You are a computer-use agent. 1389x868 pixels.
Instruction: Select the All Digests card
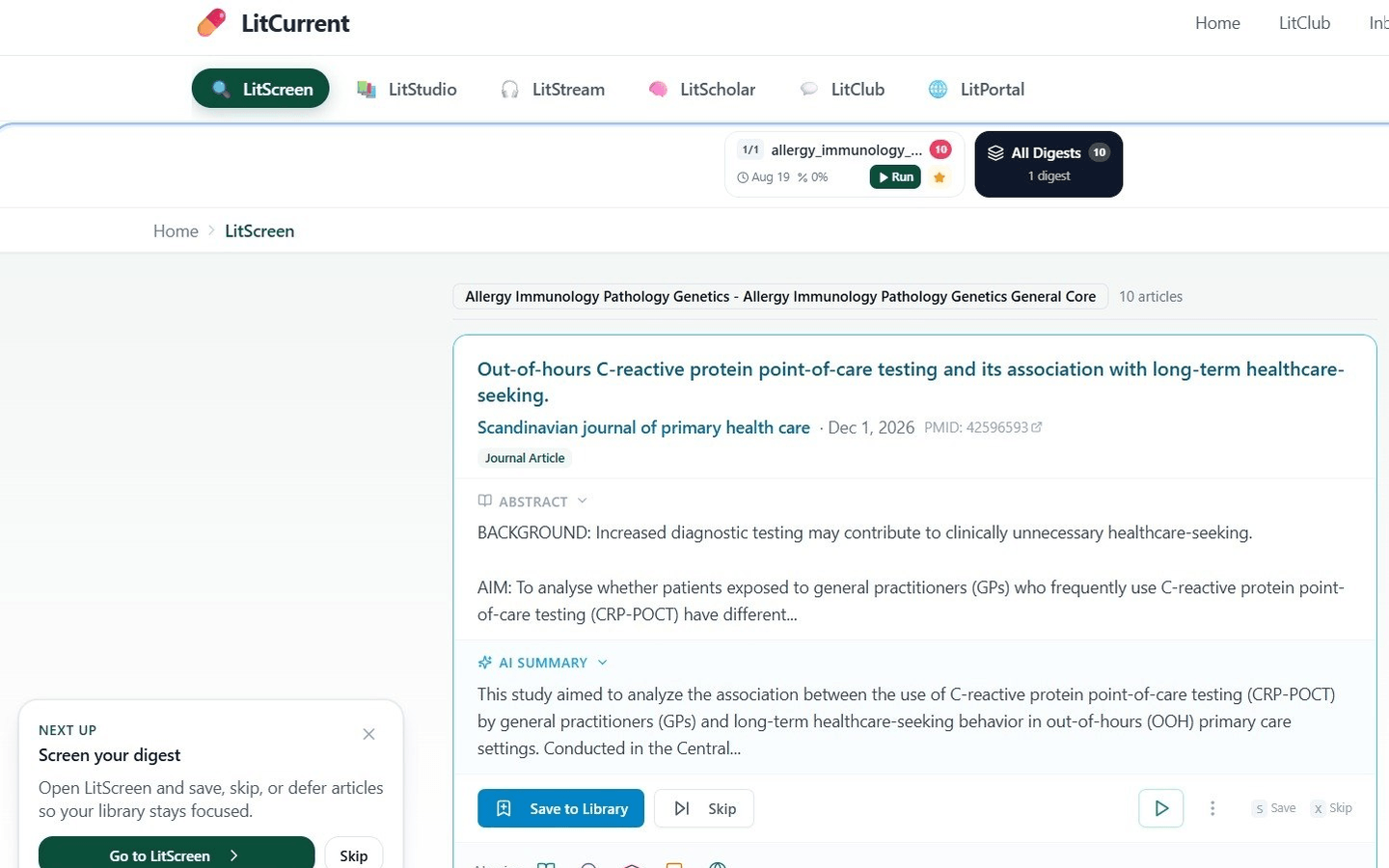[x=1049, y=164]
